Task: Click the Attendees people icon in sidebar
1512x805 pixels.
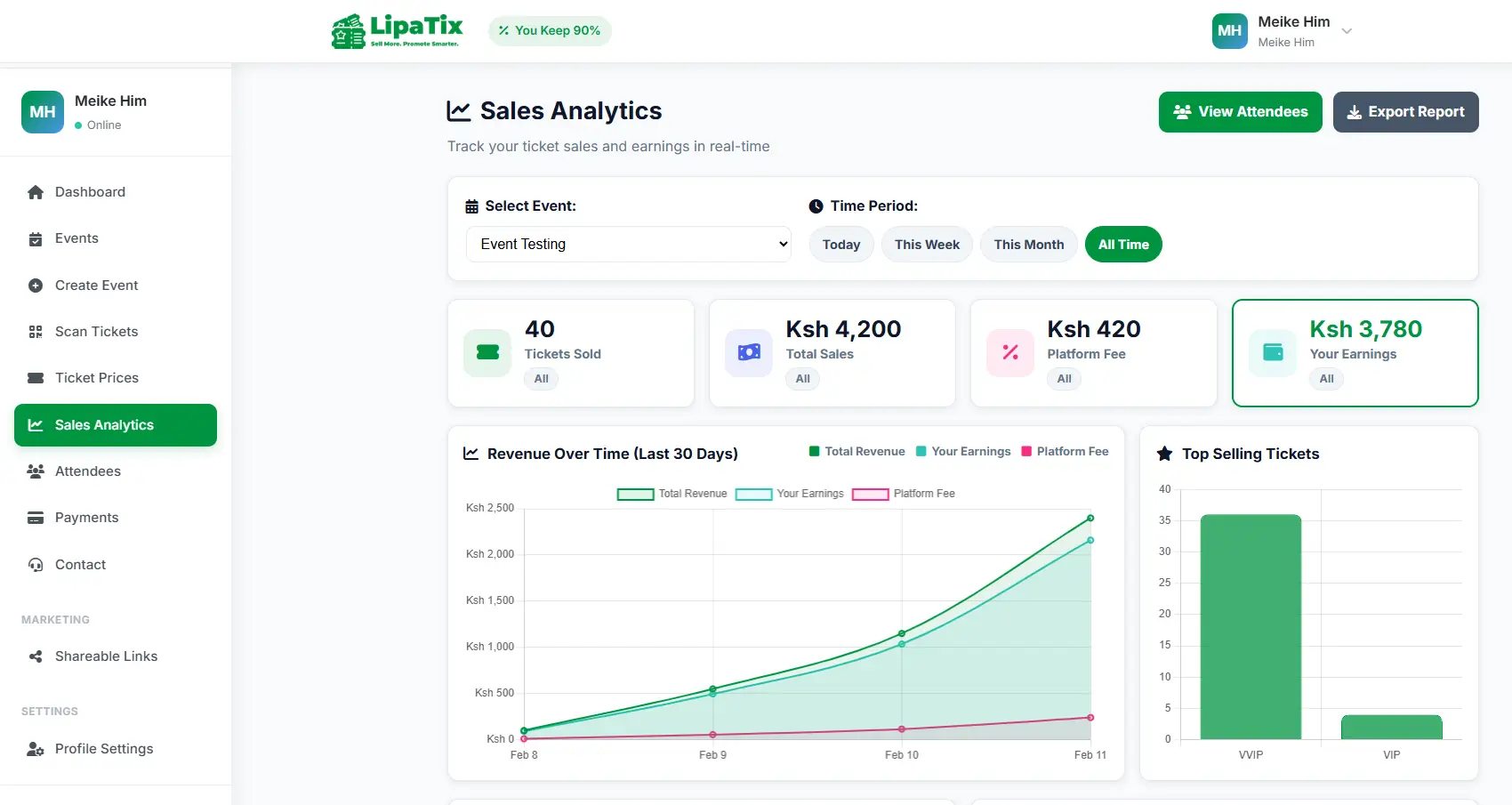Action: pyautogui.click(x=36, y=471)
